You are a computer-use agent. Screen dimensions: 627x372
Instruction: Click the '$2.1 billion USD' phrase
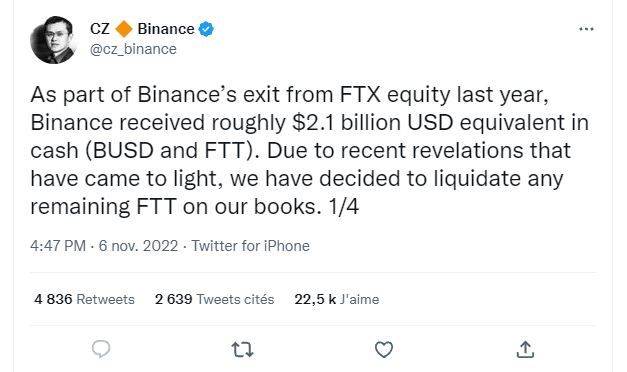(372, 122)
